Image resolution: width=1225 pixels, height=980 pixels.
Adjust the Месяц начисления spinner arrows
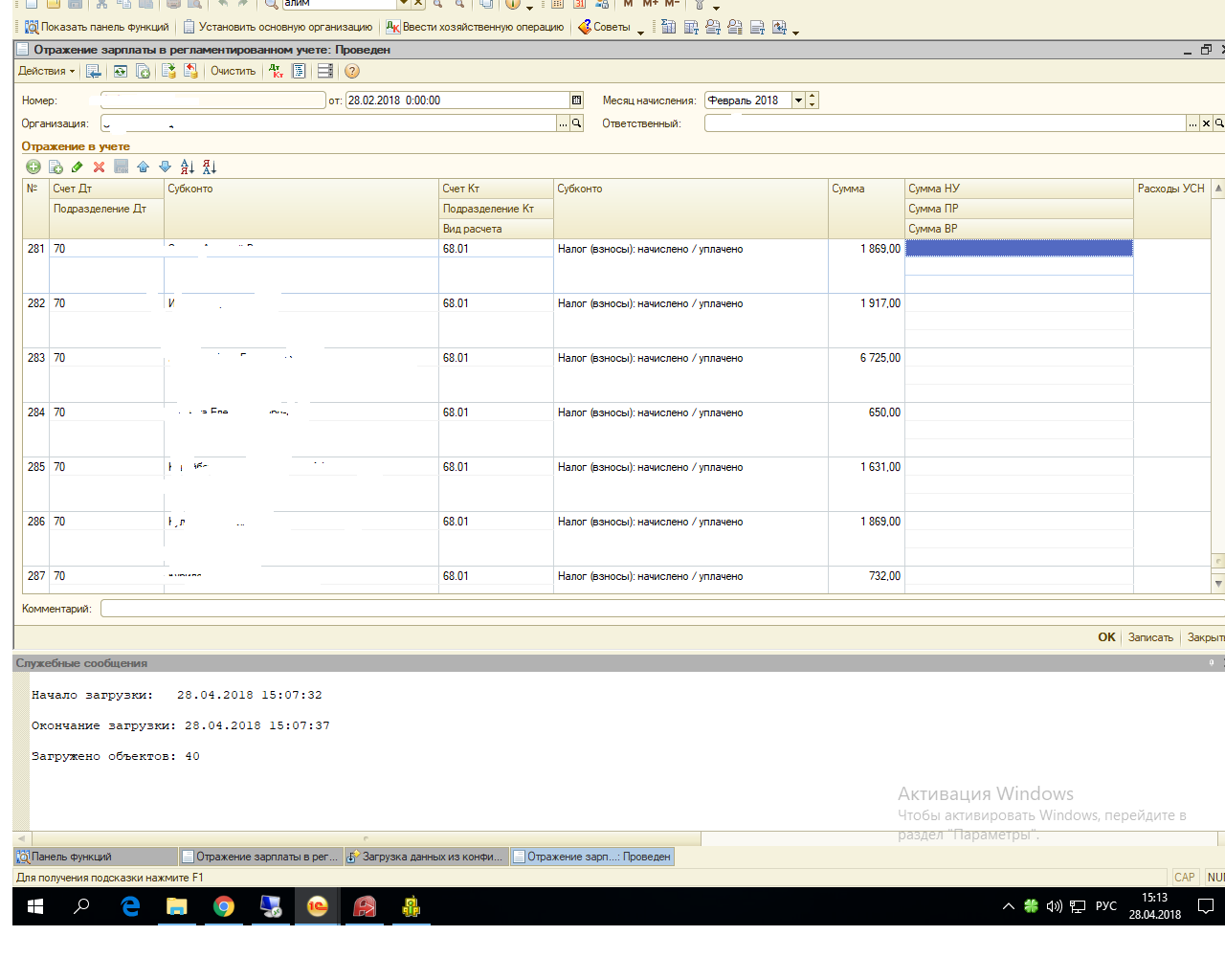[813, 100]
